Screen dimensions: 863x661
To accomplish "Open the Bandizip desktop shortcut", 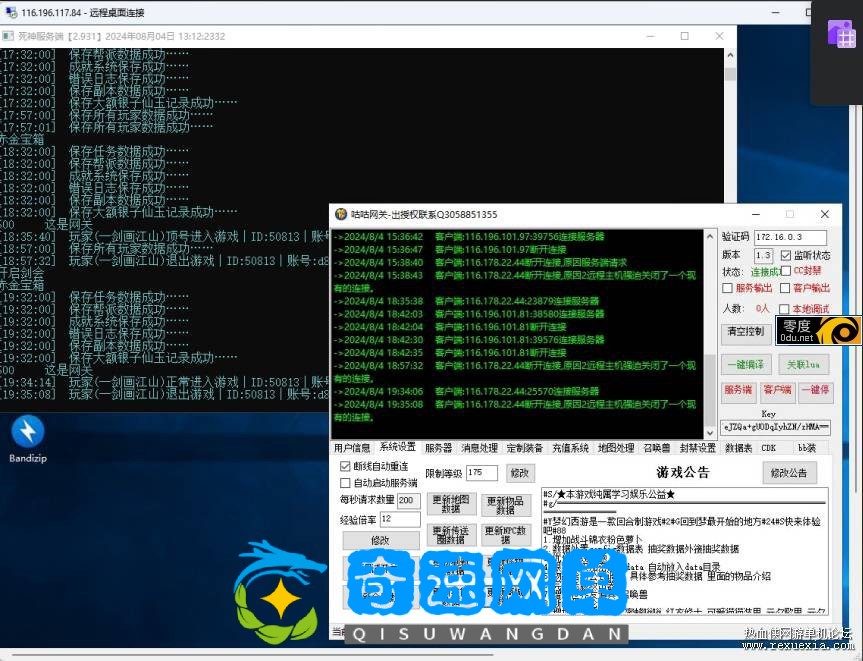I will (x=27, y=433).
